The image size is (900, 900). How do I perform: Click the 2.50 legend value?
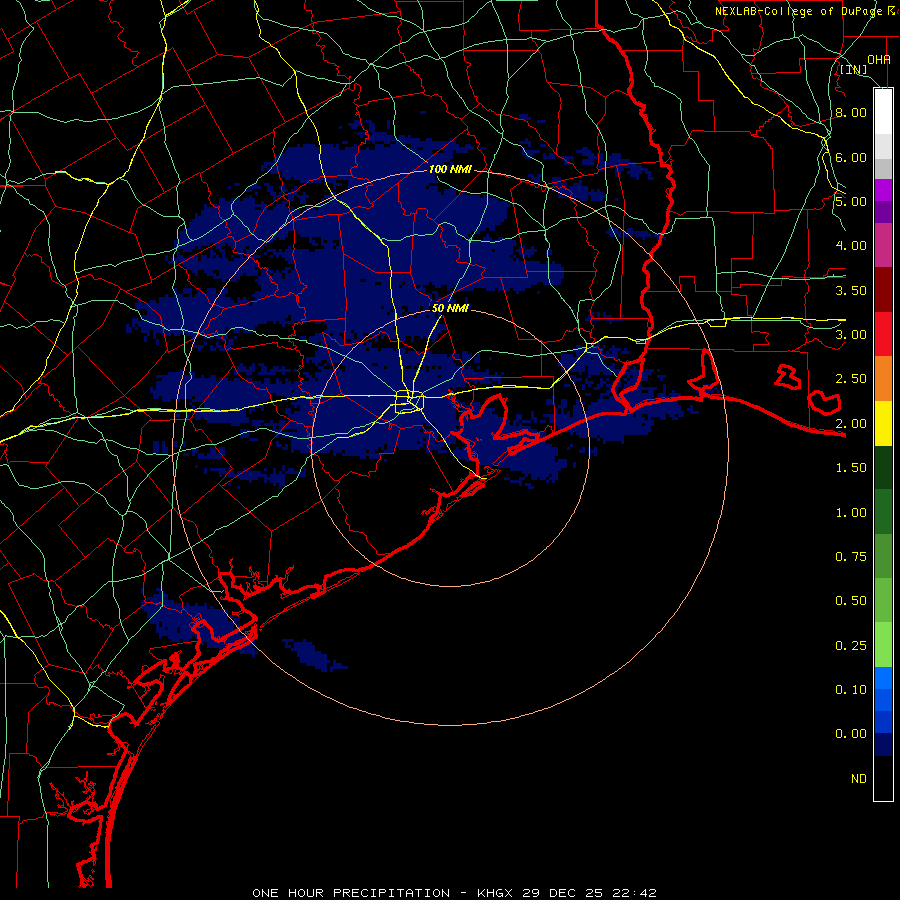[x=851, y=379]
